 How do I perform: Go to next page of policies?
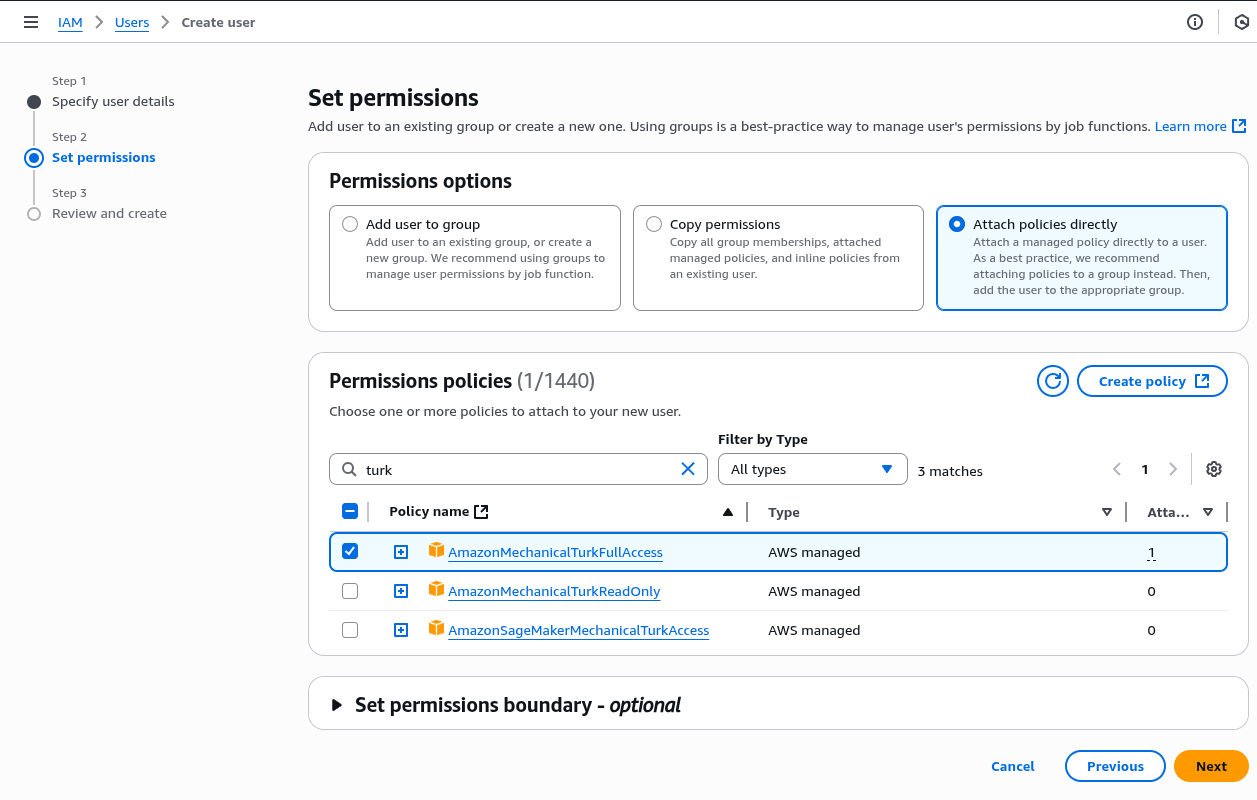point(1173,469)
